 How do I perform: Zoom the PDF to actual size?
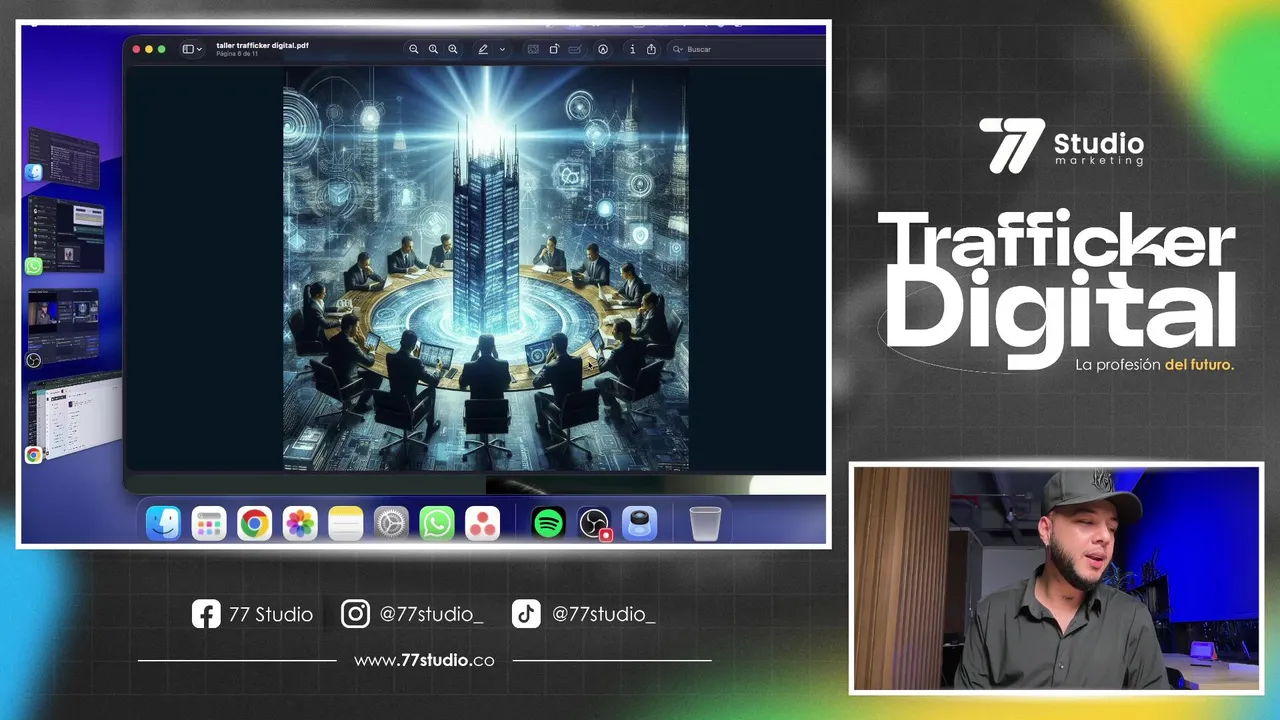(x=433, y=49)
